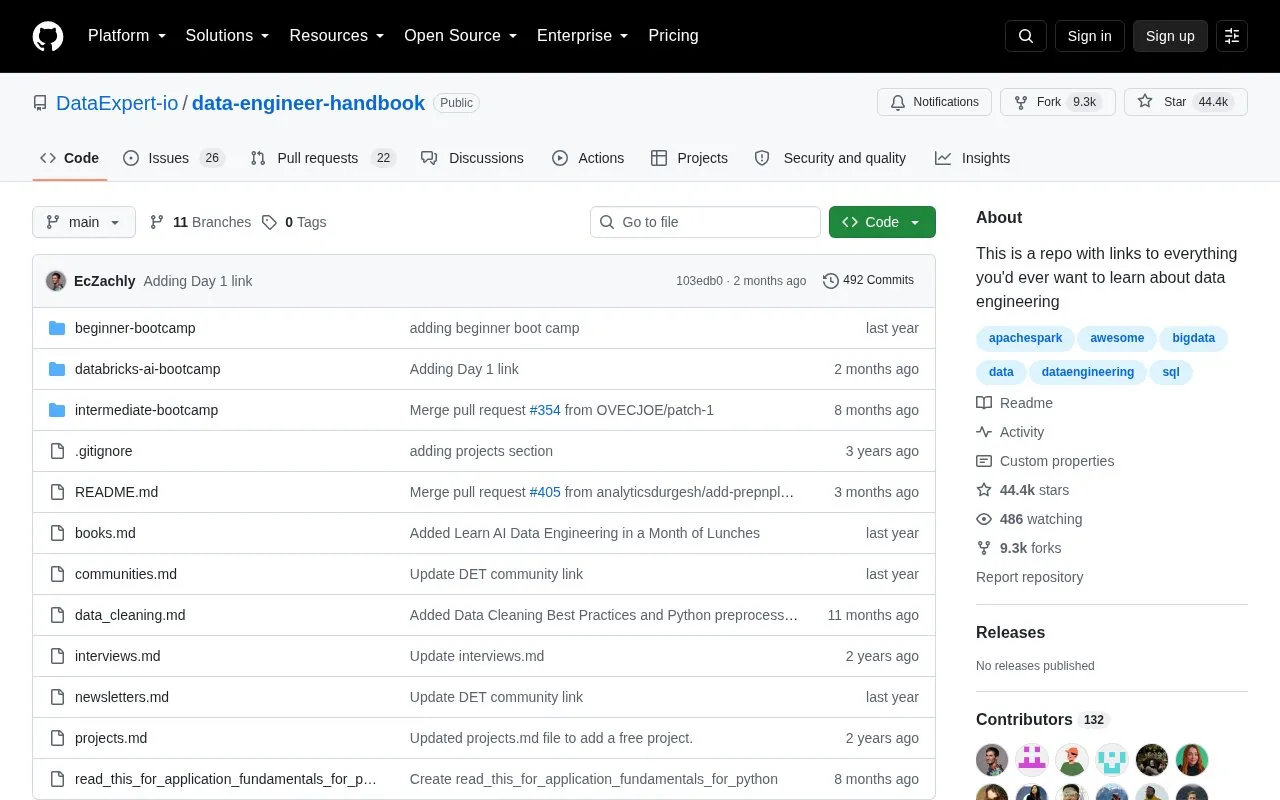Open the search magnifier button
The width and height of the screenshot is (1280, 800).
pos(1026,36)
